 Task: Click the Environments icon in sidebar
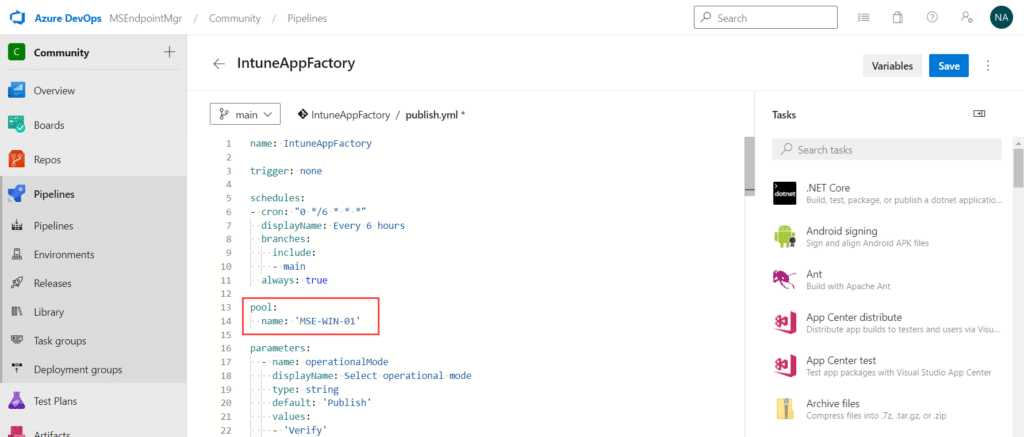(17, 255)
